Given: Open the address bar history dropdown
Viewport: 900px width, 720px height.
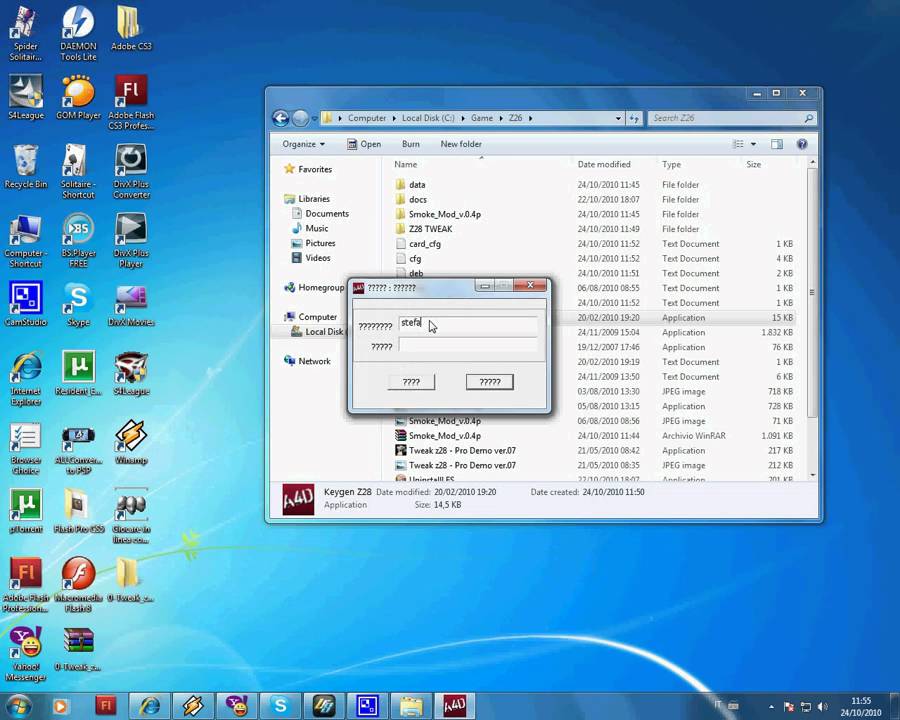Looking at the screenshot, I should coord(619,118).
